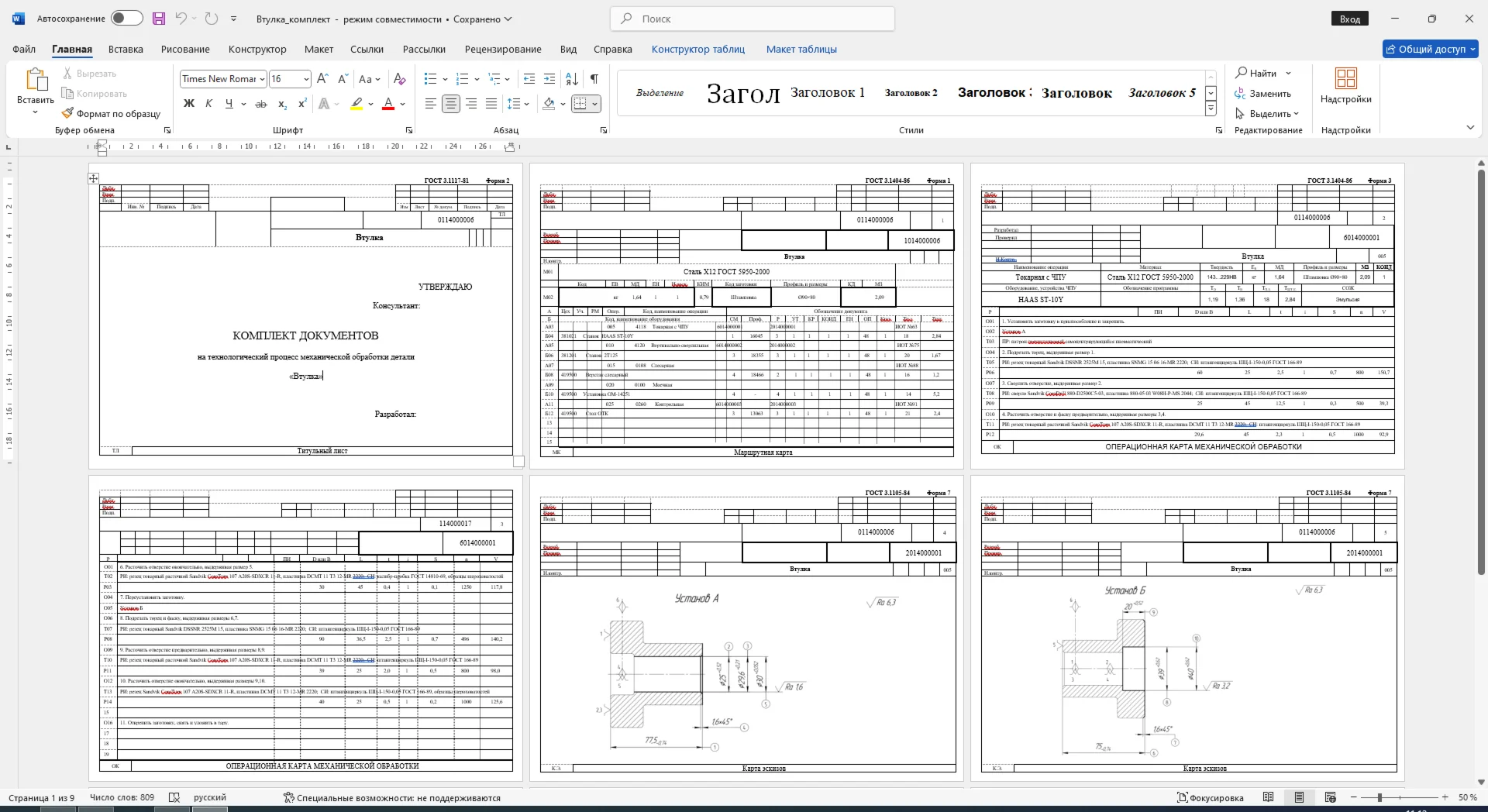Image resolution: width=1488 pixels, height=812 pixels.
Task: Click the table move handle on page 1
Action: (x=93, y=178)
